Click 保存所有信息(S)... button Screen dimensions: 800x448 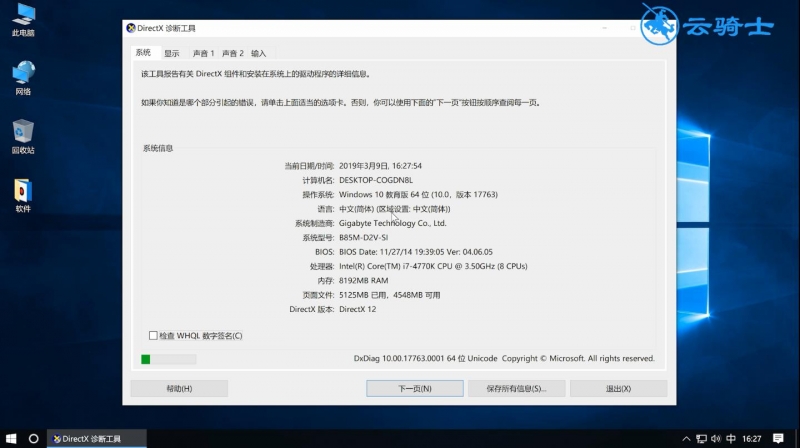coord(516,388)
